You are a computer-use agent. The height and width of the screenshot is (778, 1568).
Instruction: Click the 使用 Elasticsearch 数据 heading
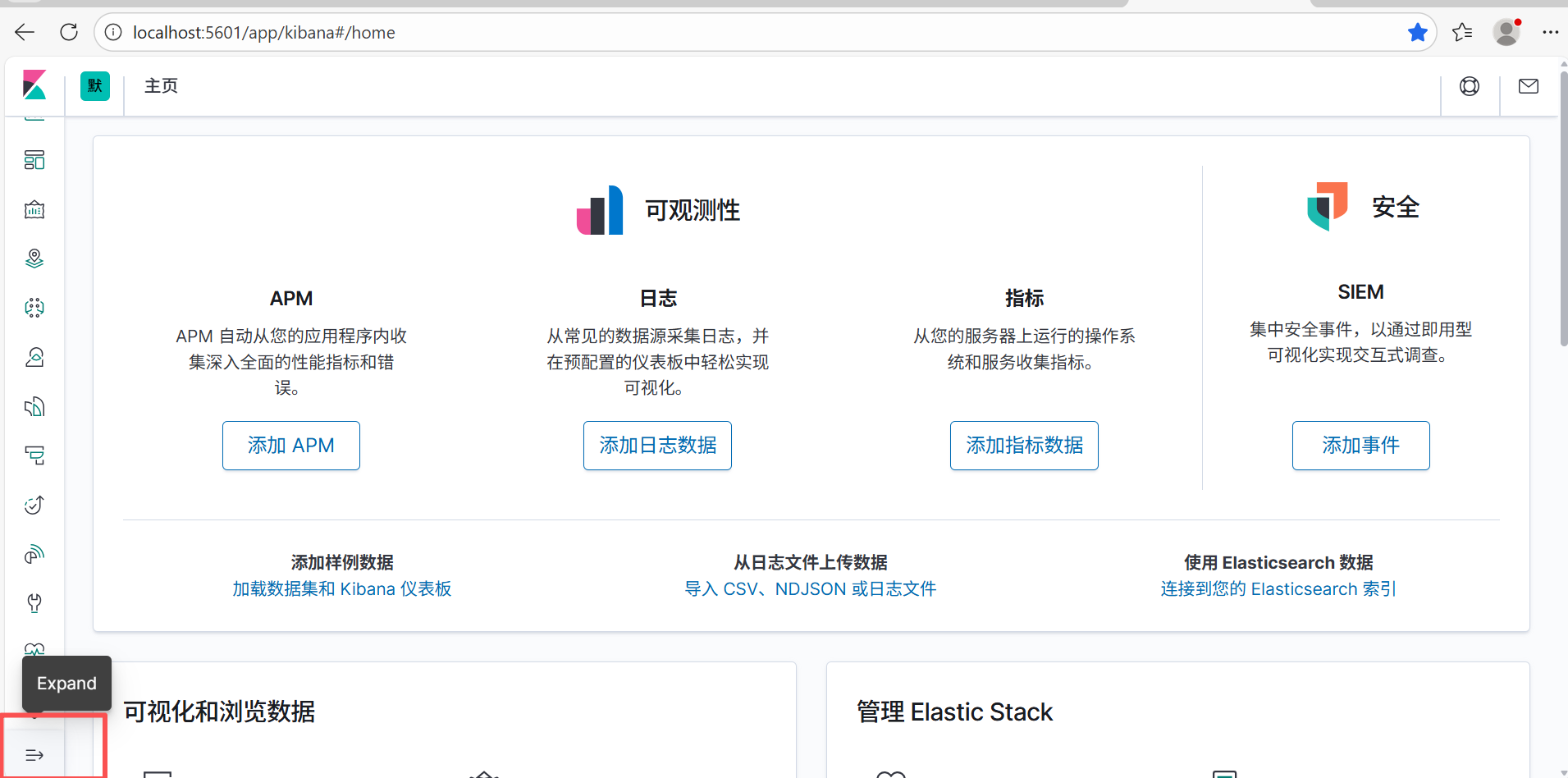[1278, 563]
